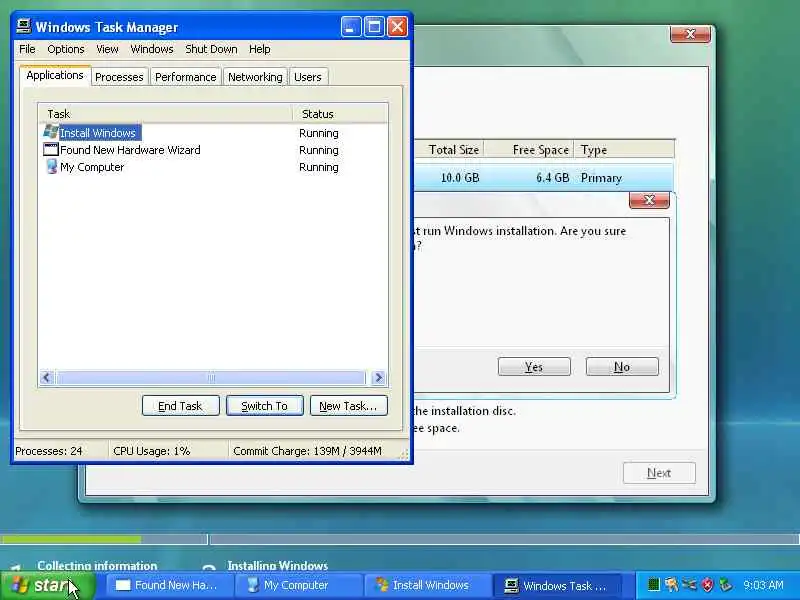
Task: Click the Task Manager CPU meter tray icon
Action: click(653, 585)
